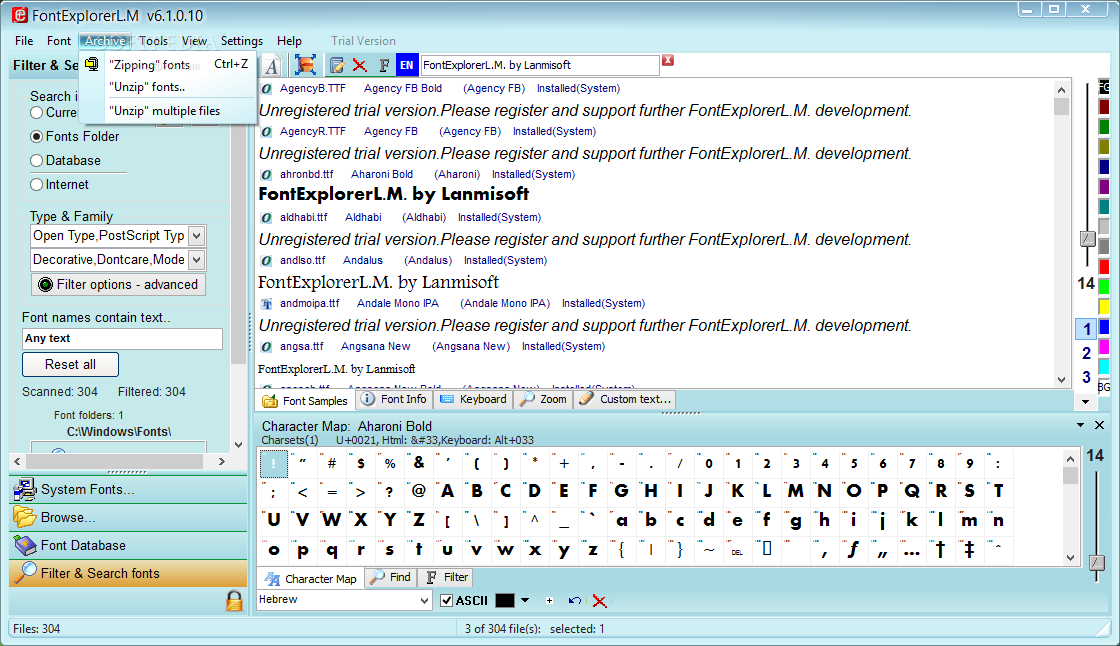Choose "Unzip" multiple files menu entry

coord(168,111)
